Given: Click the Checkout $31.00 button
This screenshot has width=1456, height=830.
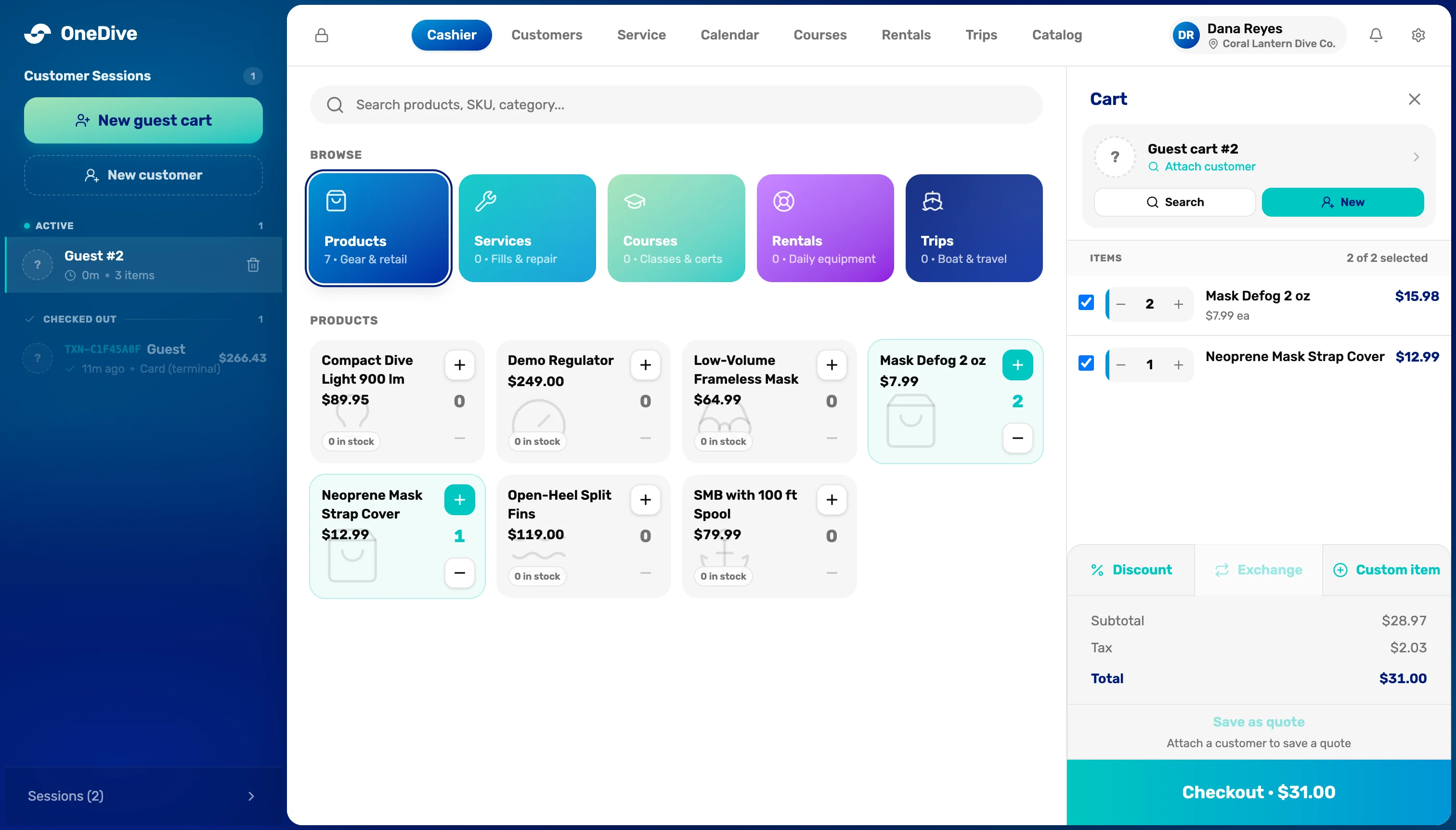Looking at the screenshot, I should [x=1258, y=792].
